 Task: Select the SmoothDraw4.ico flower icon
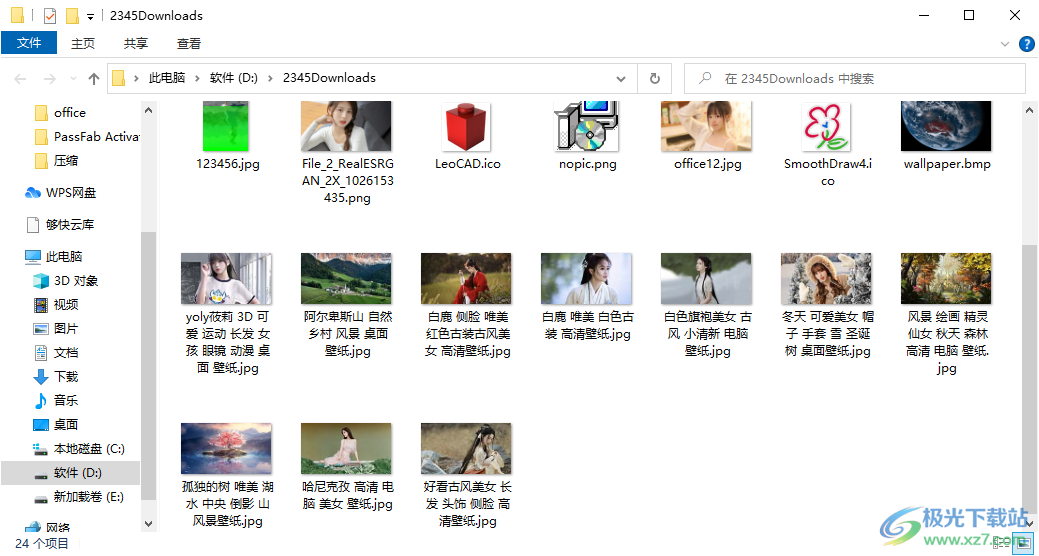coord(826,126)
